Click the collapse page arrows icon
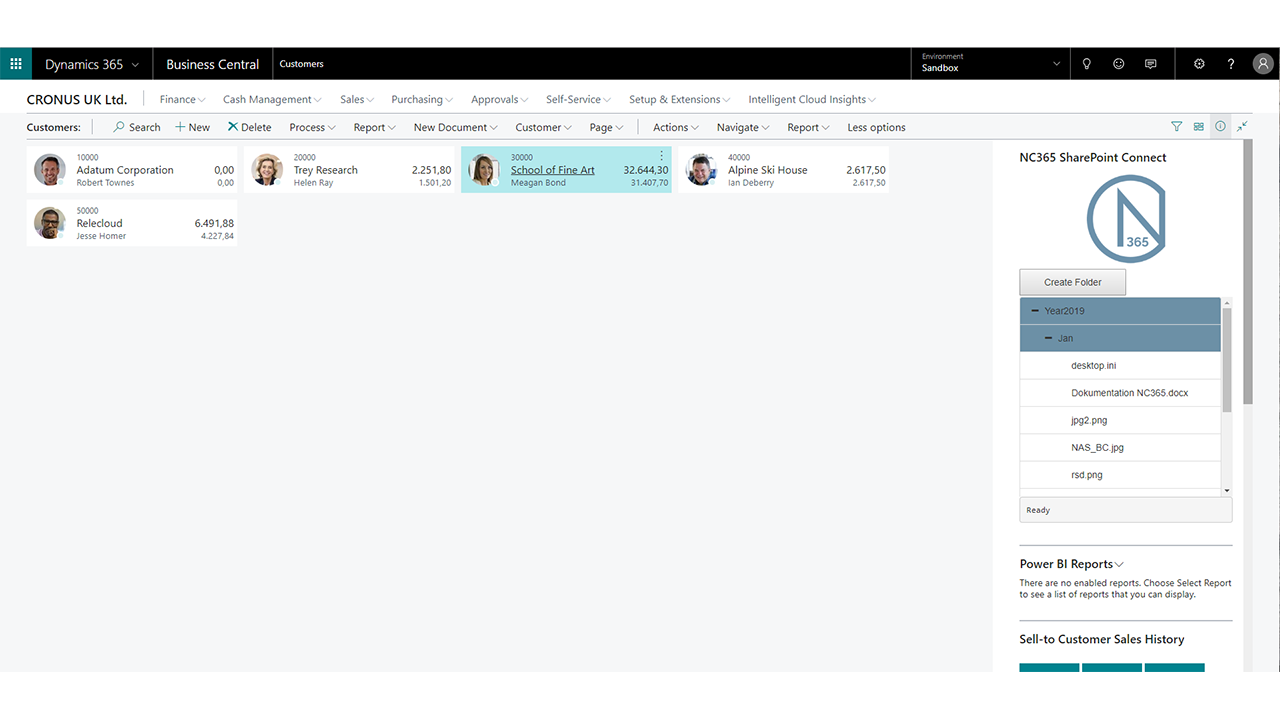The height and width of the screenshot is (720, 1280). click(x=1242, y=127)
